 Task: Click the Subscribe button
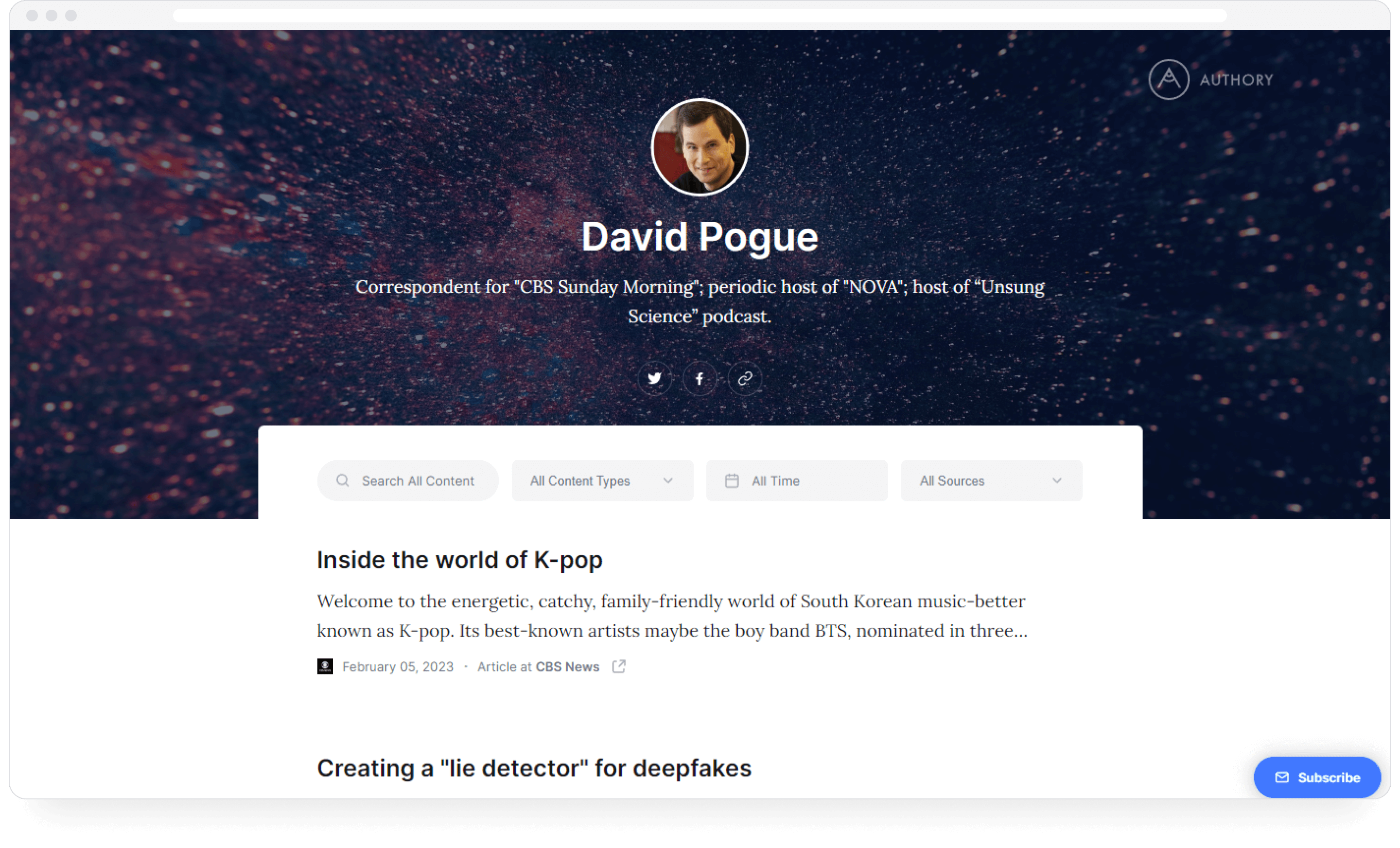point(1317,777)
